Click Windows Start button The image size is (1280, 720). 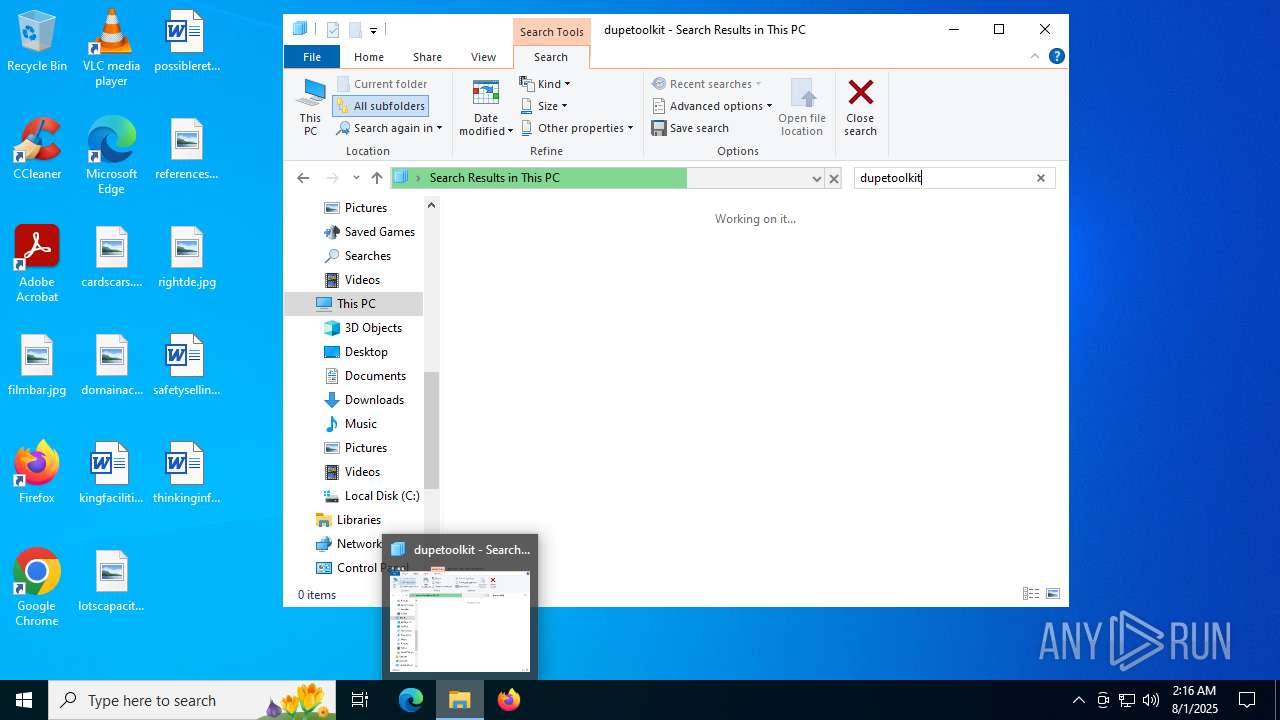tap(24, 700)
